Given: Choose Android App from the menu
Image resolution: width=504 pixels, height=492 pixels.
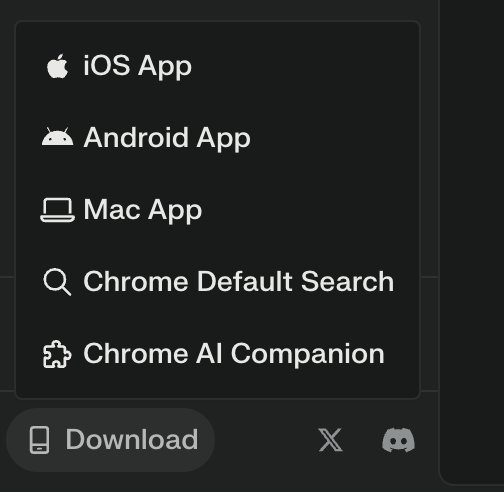Looking at the screenshot, I should [218, 137].
